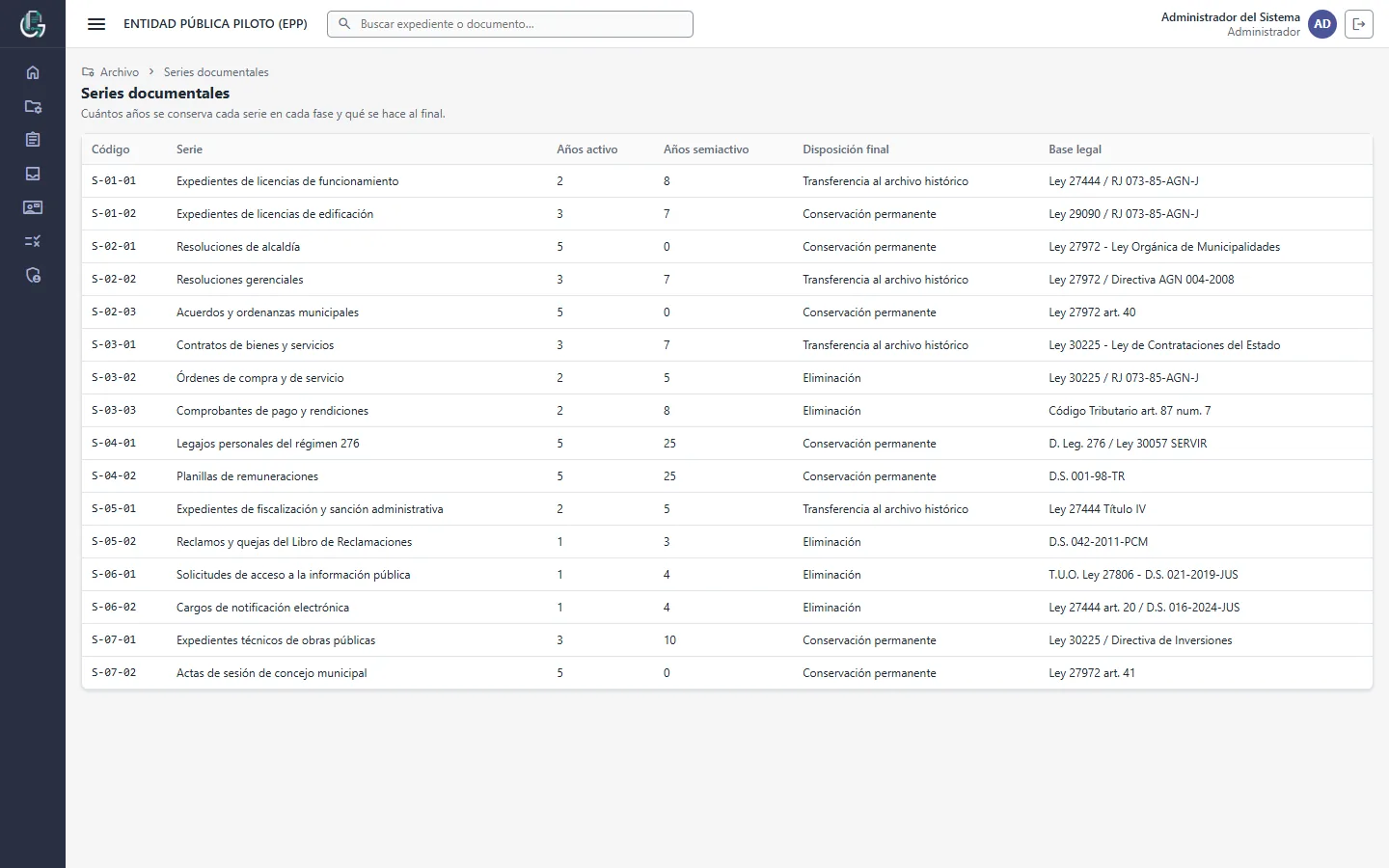Click T.U.O. Ley 27806 legal base
Screen dimensions: 1389x868
[x=1143, y=575]
